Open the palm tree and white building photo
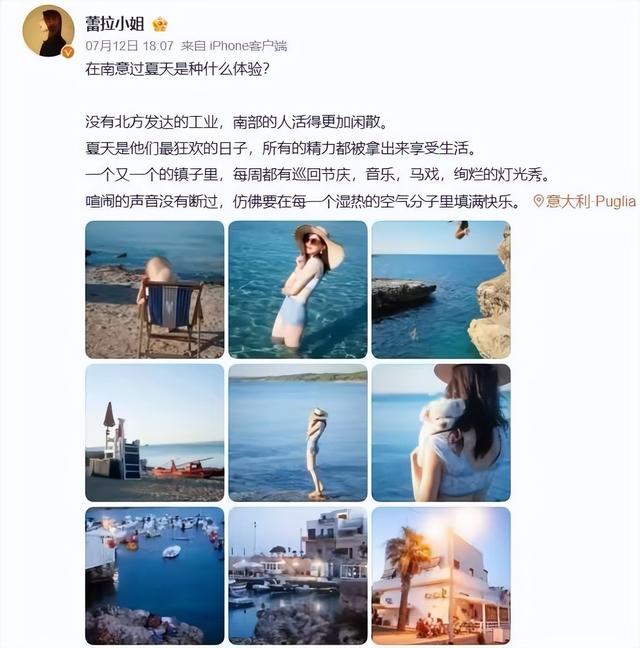 pos(441,576)
